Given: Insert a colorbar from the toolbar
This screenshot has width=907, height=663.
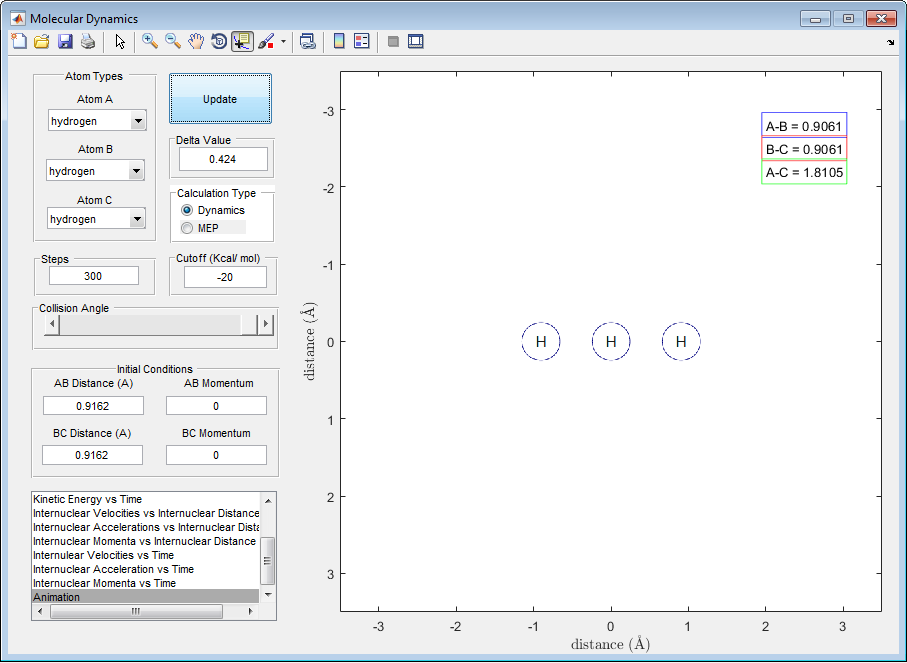Looking at the screenshot, I should coord(339,41).
